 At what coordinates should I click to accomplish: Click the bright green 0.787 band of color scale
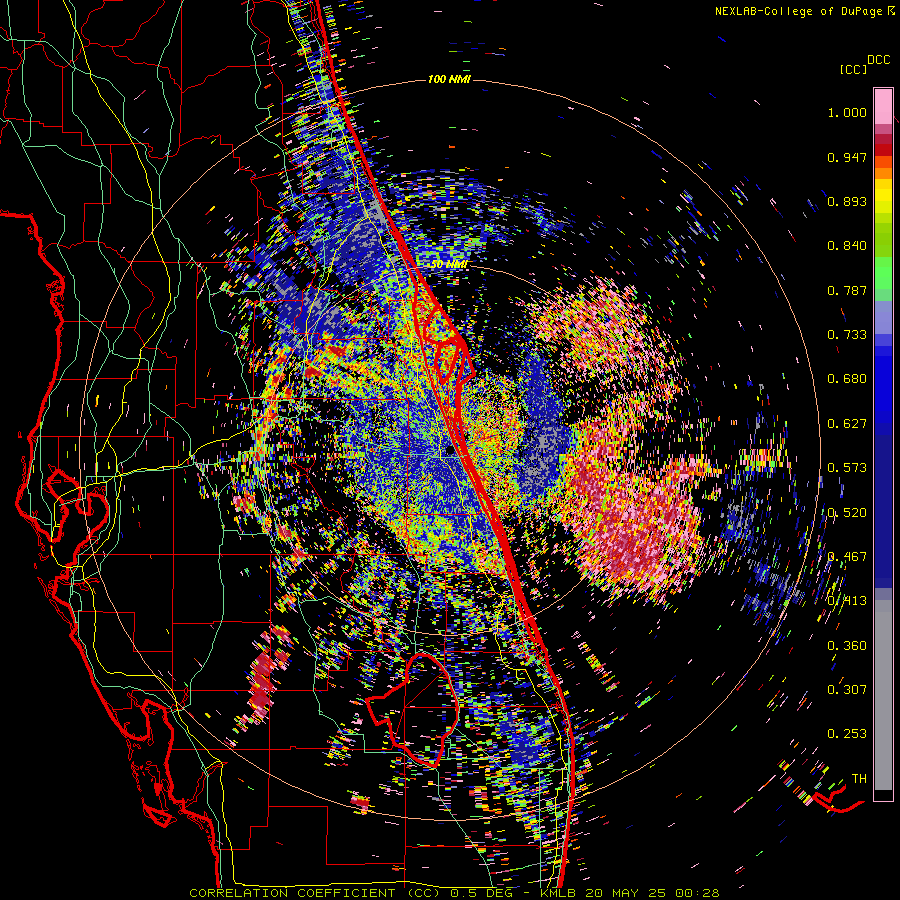[x=883, y=273]
